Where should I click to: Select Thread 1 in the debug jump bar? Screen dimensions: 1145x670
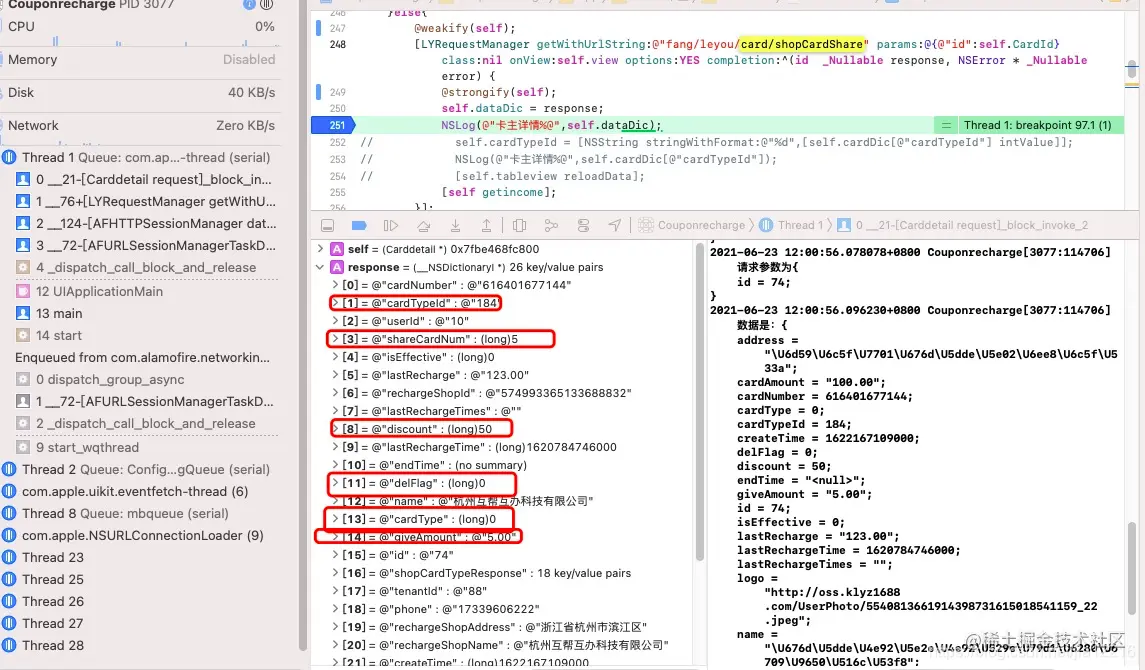(791, 226)
